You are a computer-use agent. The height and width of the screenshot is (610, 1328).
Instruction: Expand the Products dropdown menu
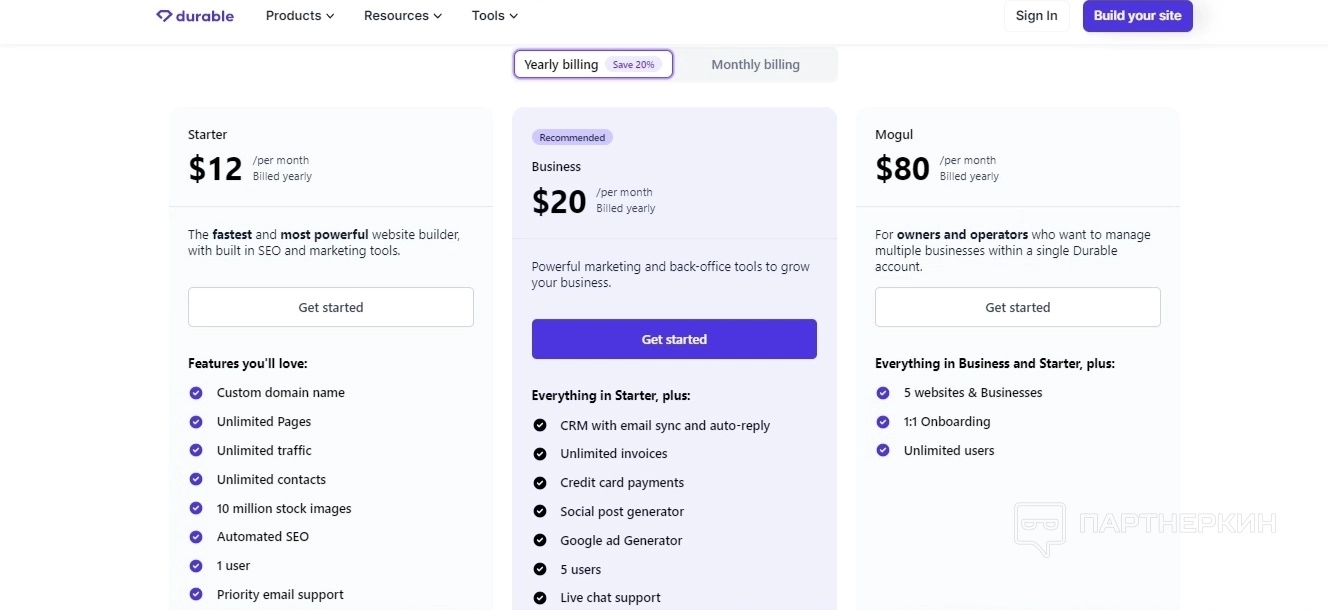coord(300,16)
